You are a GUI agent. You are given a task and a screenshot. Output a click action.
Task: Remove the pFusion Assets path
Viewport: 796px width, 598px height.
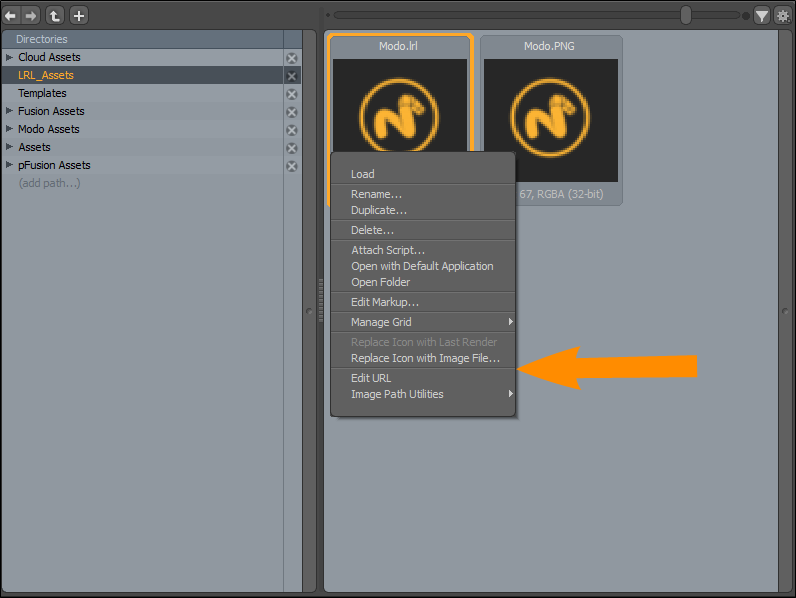pyautogui.click(x=292, y=166)
